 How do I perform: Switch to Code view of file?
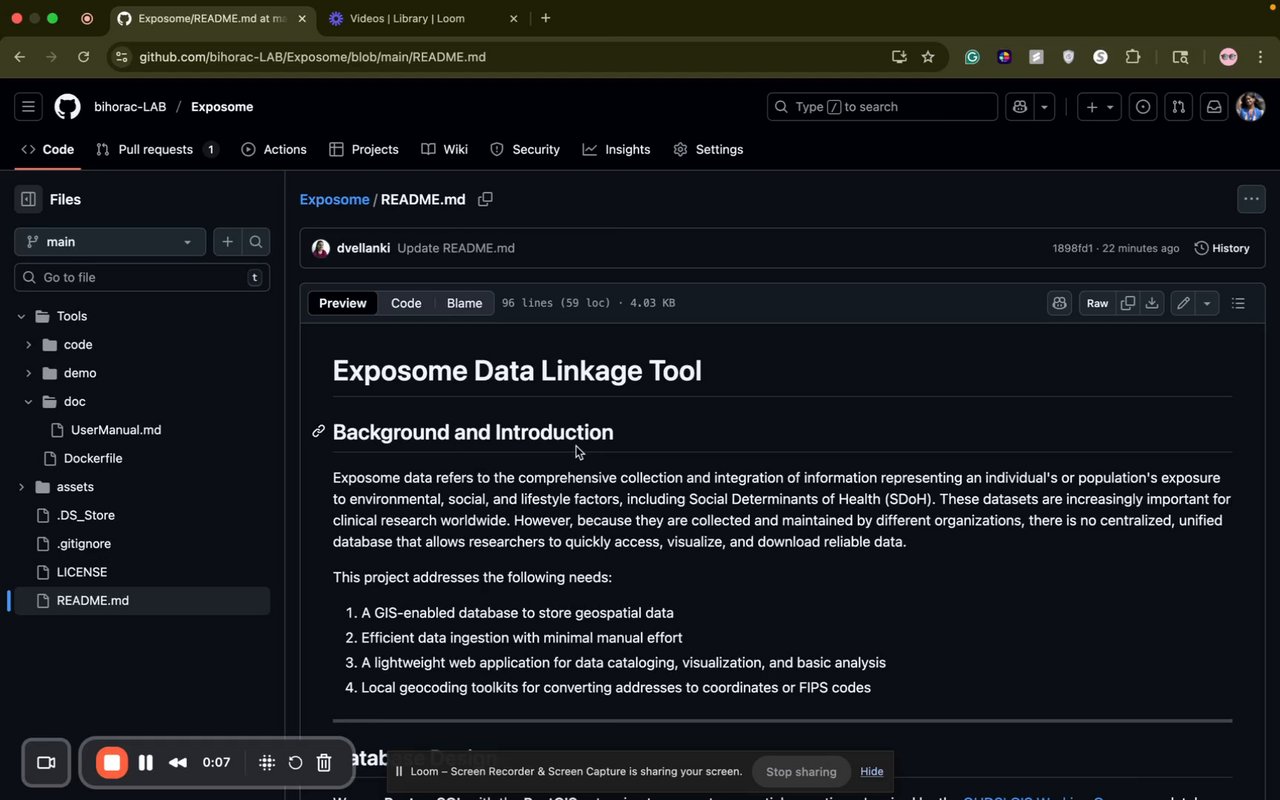[405, 303]
